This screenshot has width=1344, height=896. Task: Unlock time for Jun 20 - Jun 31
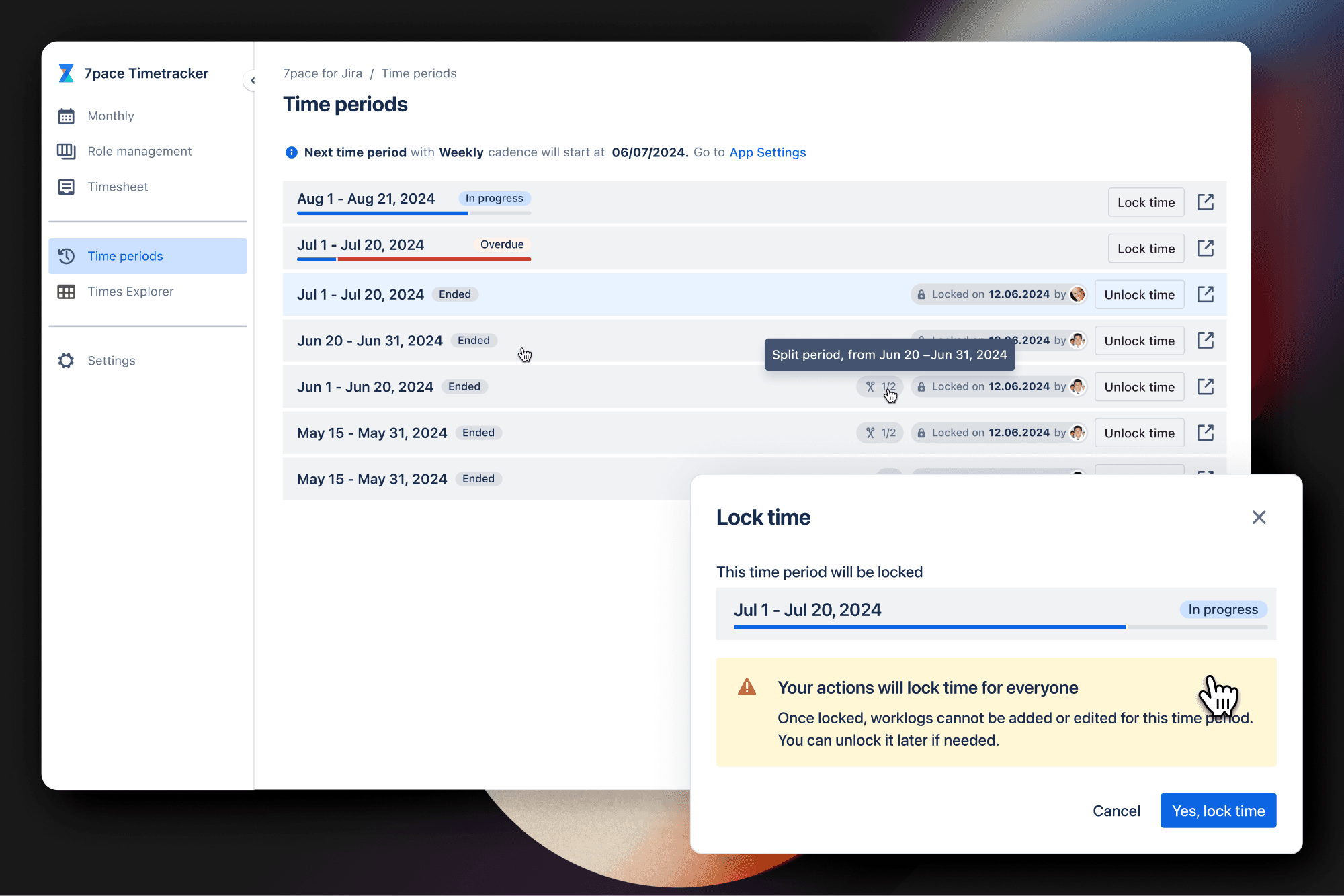1139,341
